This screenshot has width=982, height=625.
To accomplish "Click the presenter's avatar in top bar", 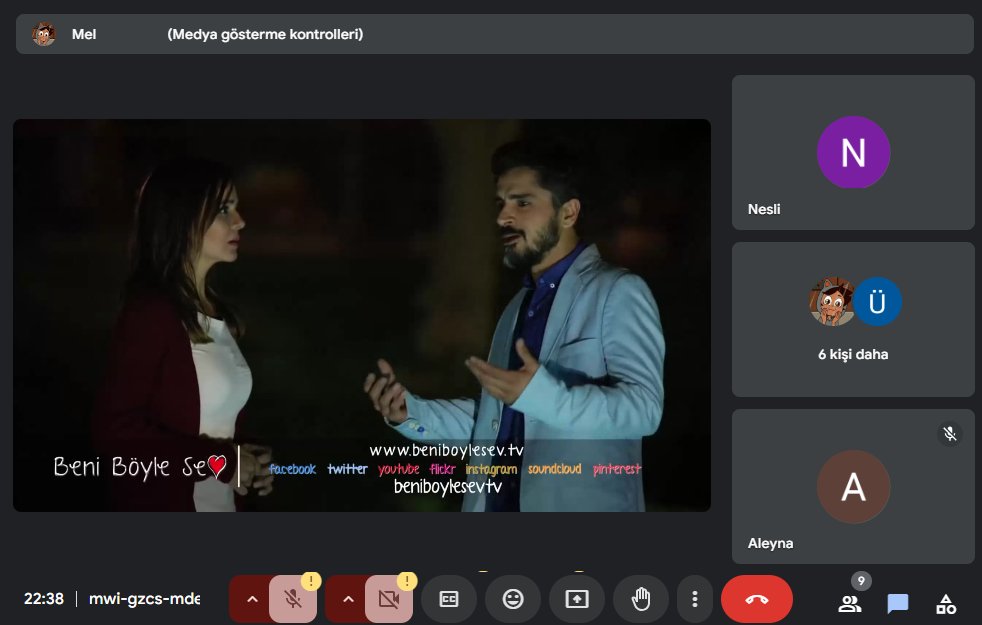I will pyautogui.click(x=44, y=34).
